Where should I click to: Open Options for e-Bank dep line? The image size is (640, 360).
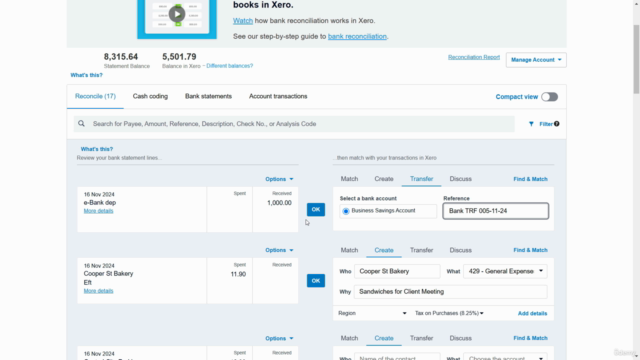[279, 179]
